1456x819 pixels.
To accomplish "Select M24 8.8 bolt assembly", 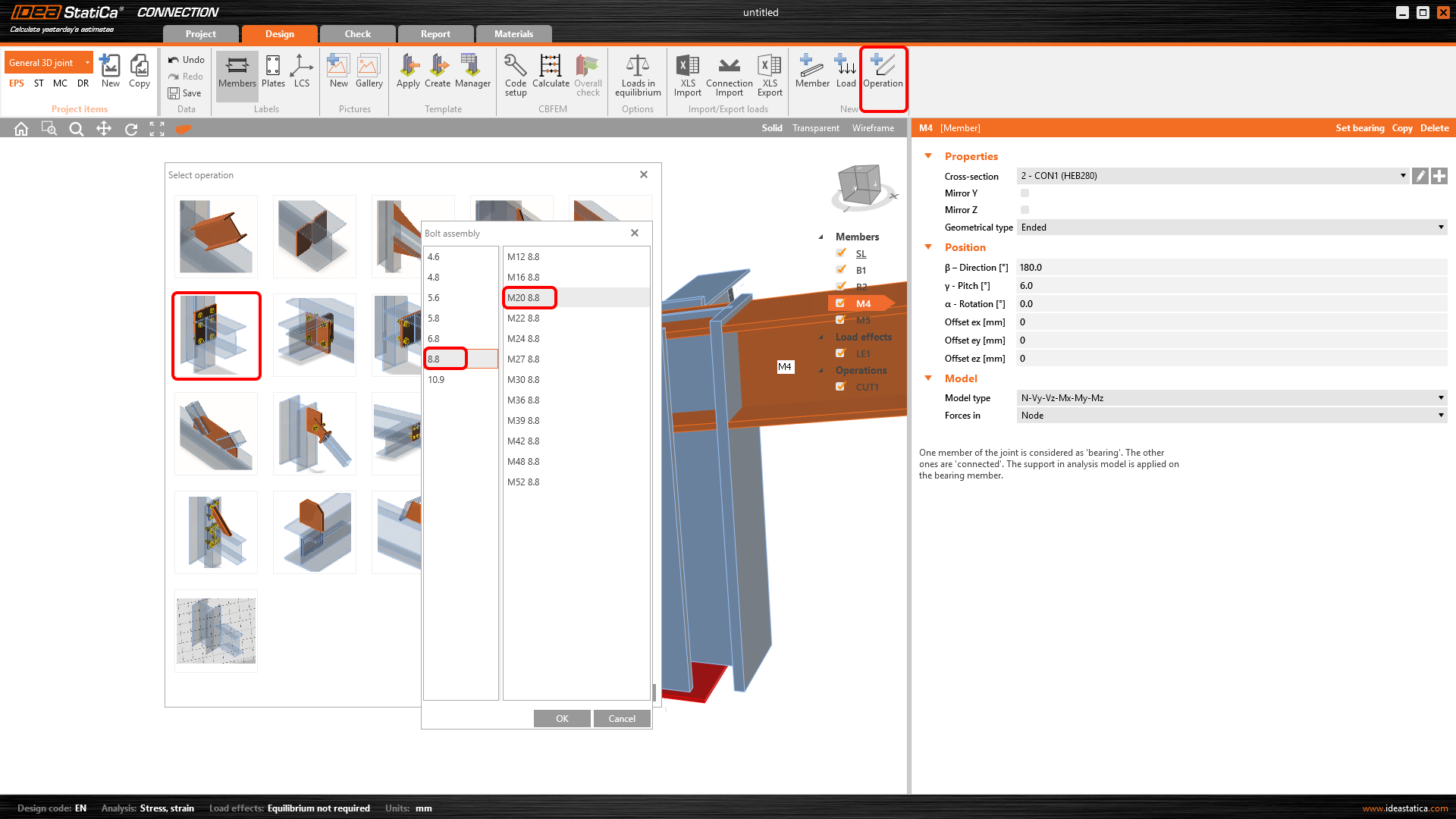I will pyautogui.click(x=523, y=339).
